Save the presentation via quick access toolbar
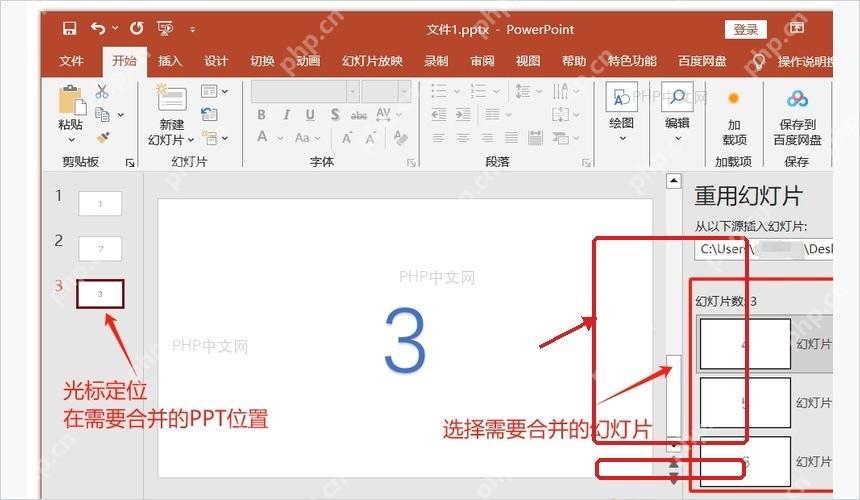The width and height of the screenshot is (860, 500). coord(70,29)
